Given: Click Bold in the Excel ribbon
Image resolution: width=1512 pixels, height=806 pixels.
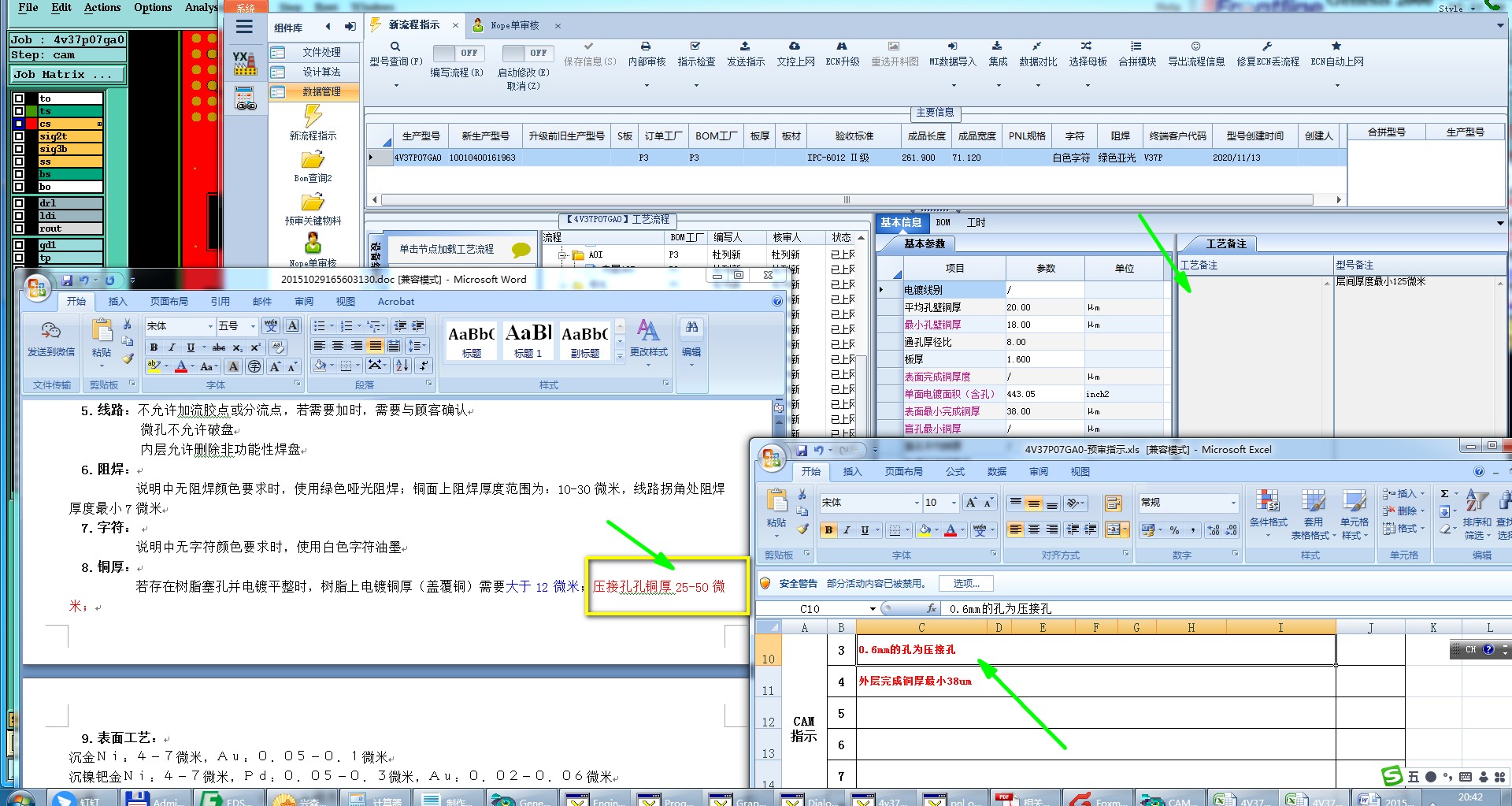Looking at the screenshot, I should [828, 530].
